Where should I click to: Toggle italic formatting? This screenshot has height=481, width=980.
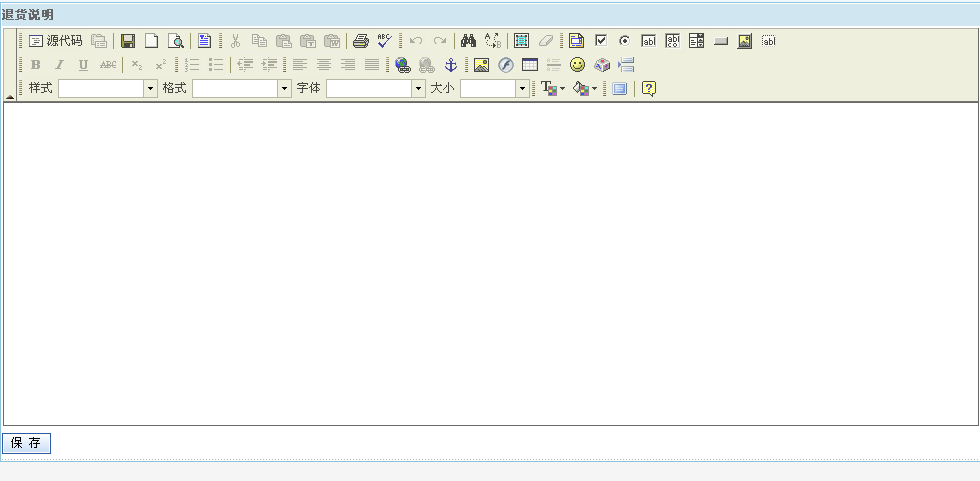[x=59, y=64]
